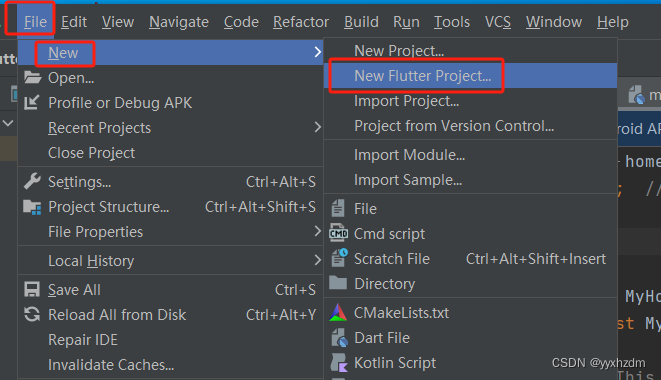661x380 pixels.
Task: Expand the Local History submenu arrow
Action: click(317, 260)
